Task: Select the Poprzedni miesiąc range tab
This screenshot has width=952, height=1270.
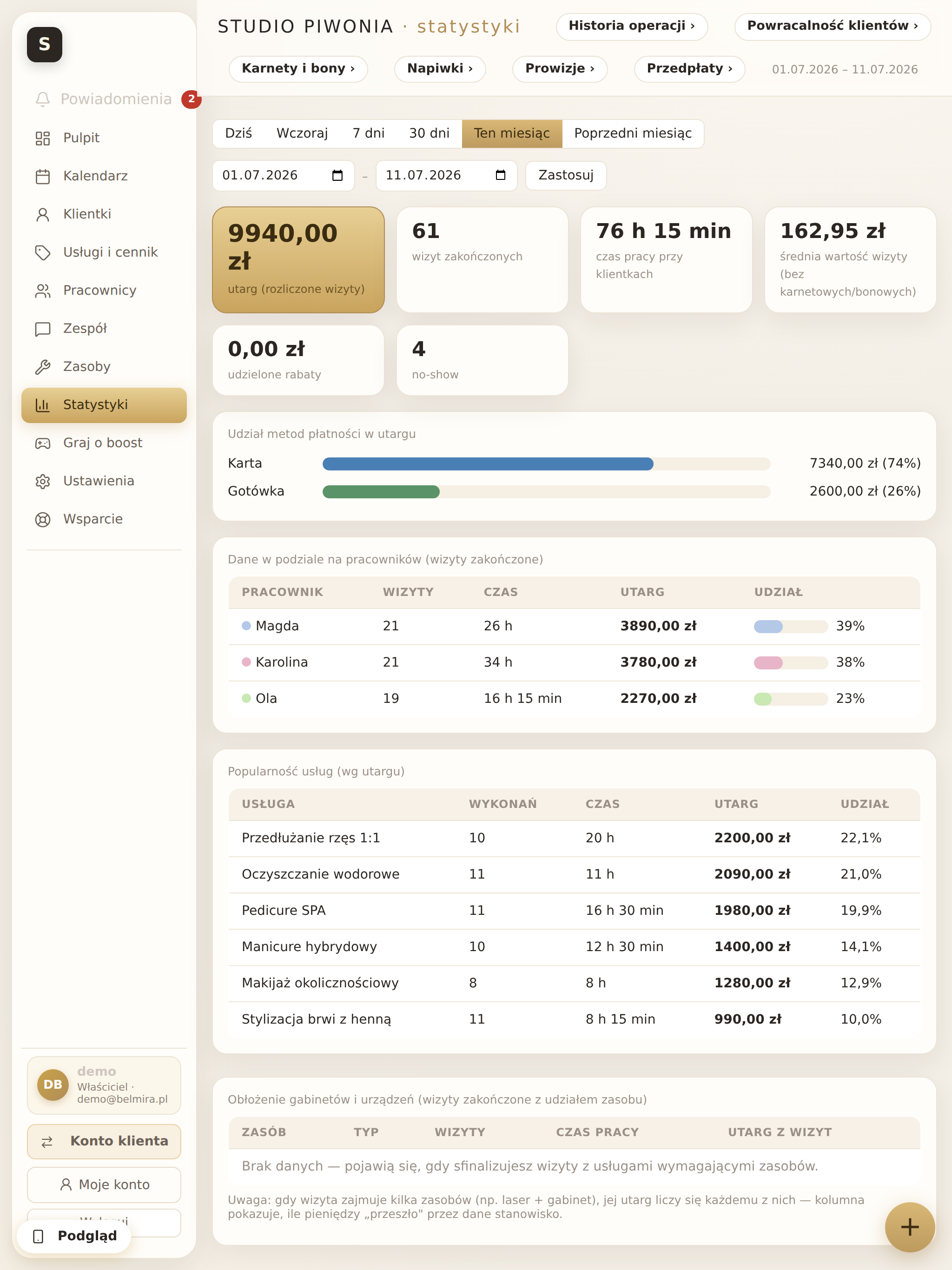Action: pos(633,133)
